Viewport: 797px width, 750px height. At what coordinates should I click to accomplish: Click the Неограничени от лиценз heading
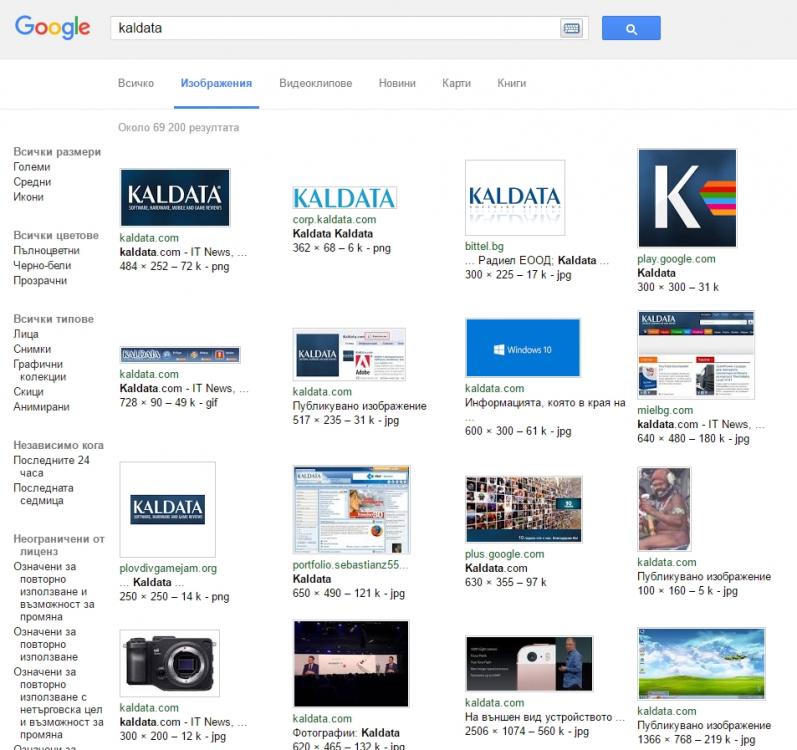pos(58,545)
